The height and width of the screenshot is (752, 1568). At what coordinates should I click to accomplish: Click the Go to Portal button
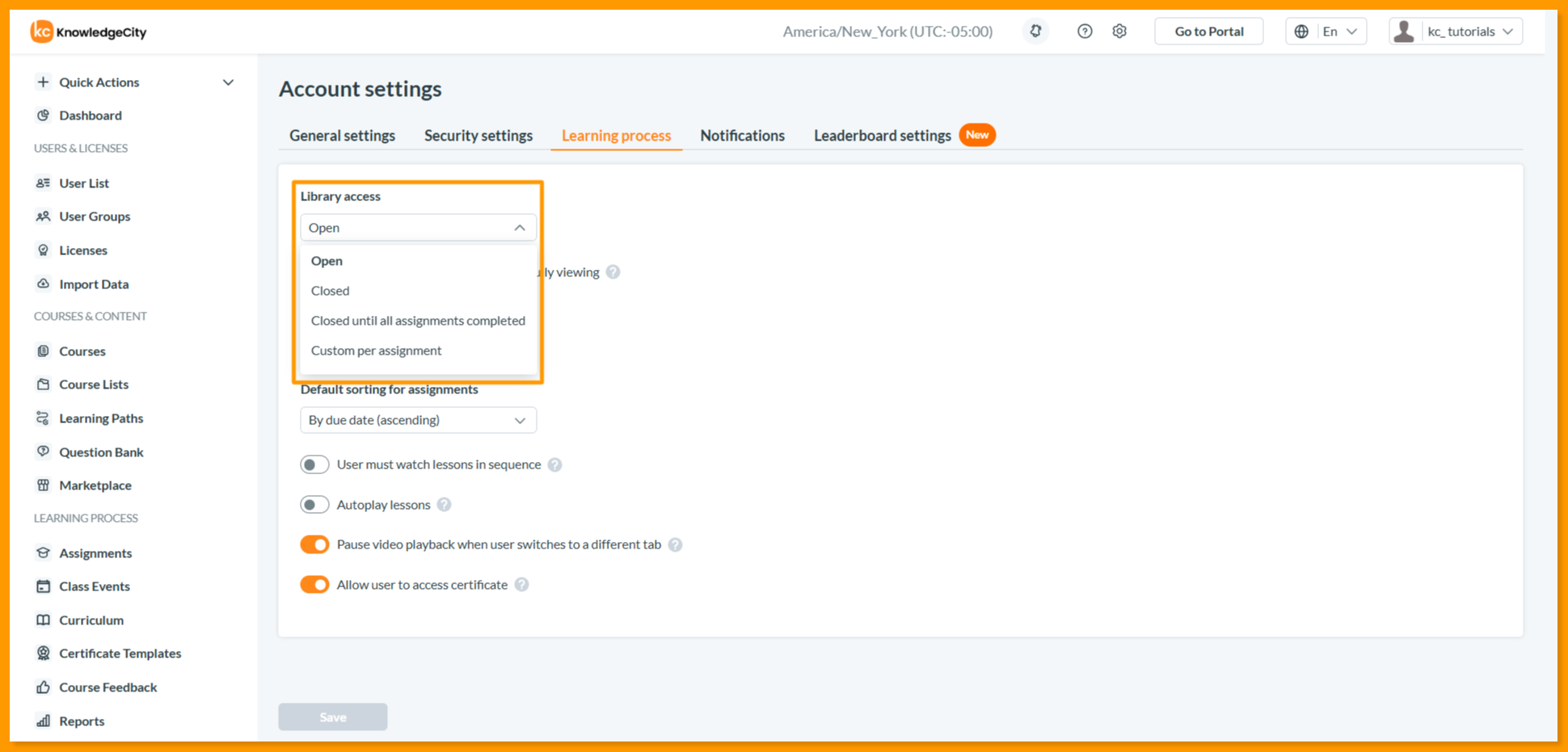pyautogui.click(x=1209, y=32)
